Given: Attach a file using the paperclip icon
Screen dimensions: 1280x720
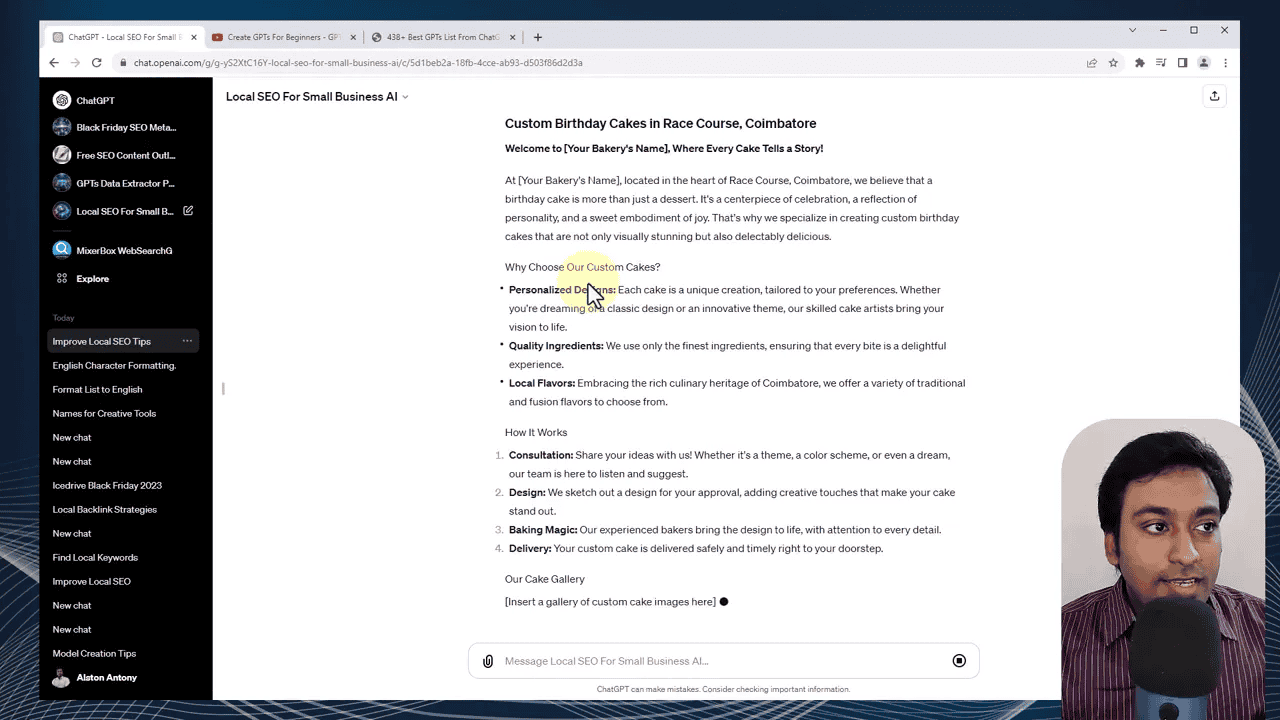Looking at the screenshot, I should tap(487, 660).
